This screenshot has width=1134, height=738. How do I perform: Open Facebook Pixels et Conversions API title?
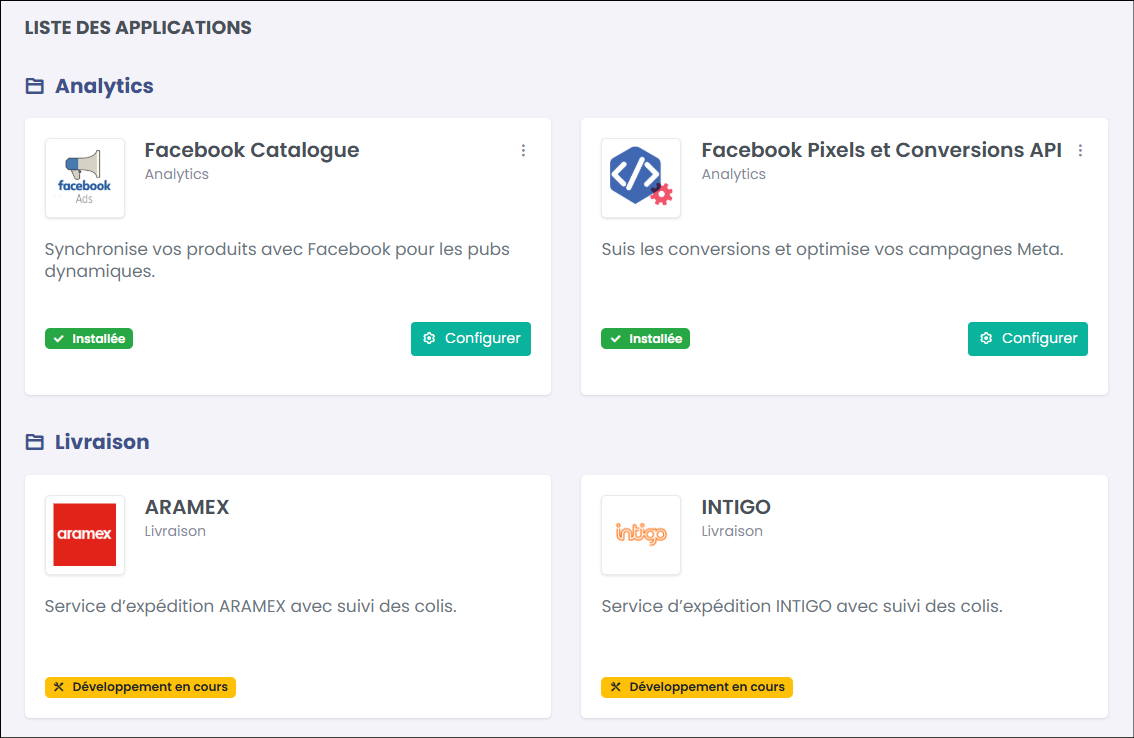pos(882,150)
